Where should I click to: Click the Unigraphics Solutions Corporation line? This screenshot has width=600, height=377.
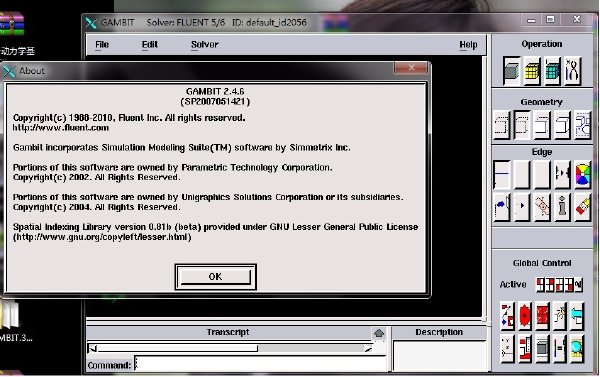point(208,197)
